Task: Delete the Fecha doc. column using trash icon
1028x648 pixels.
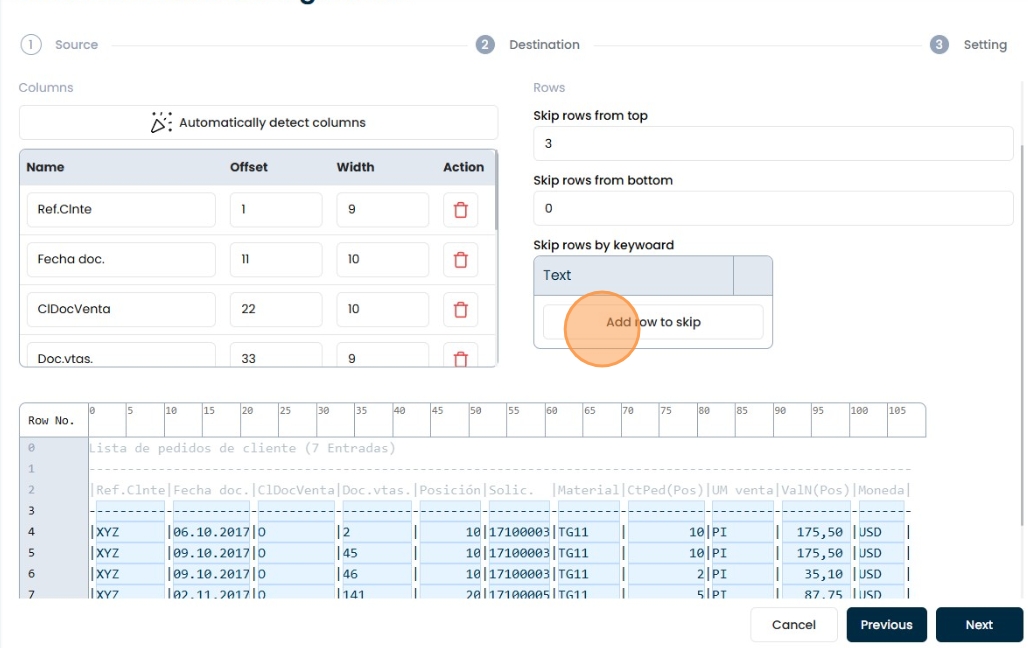Action: [x=461, y=259]
